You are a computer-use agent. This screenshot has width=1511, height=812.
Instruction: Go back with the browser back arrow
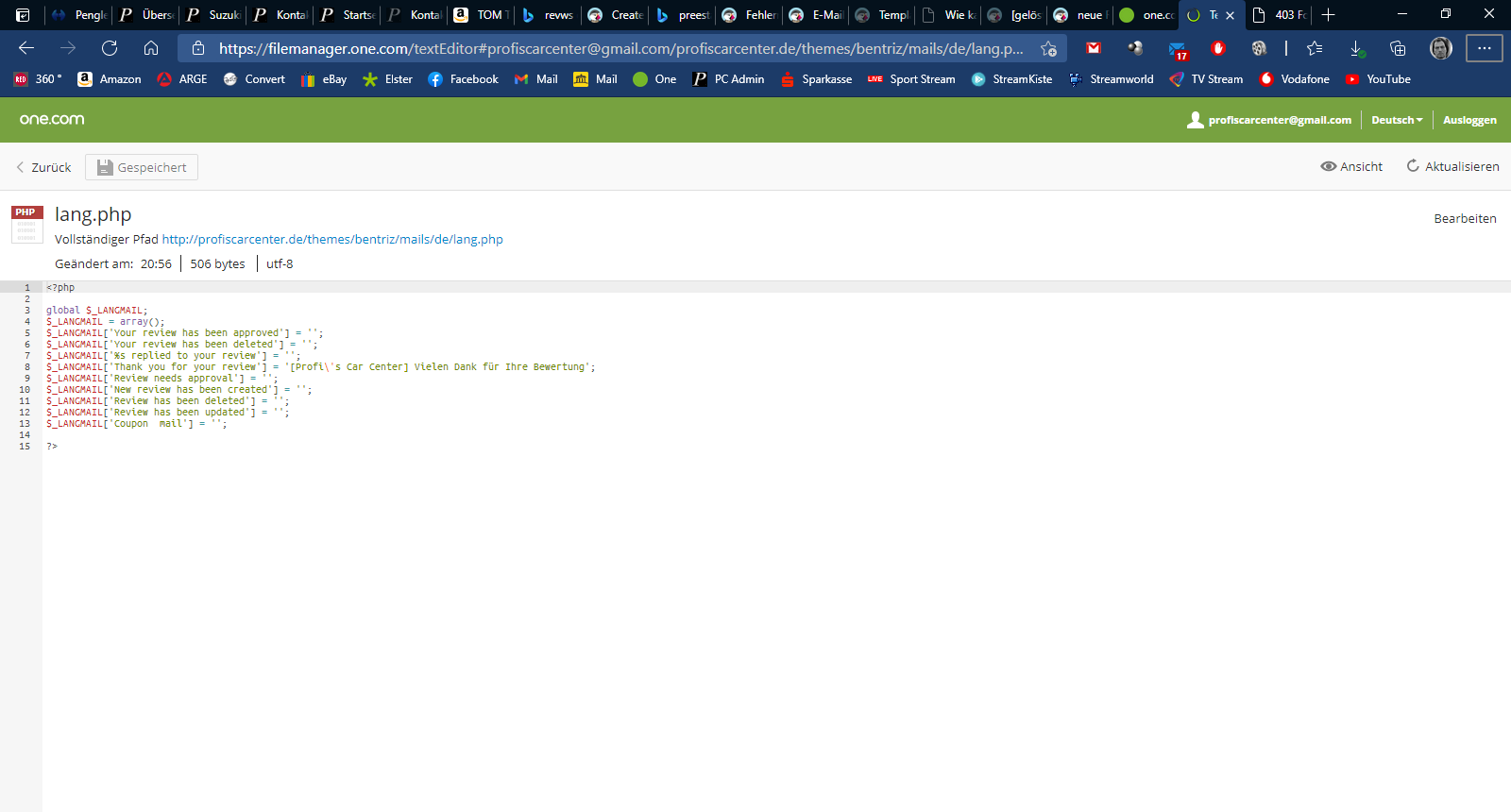(x=26, y=48)
